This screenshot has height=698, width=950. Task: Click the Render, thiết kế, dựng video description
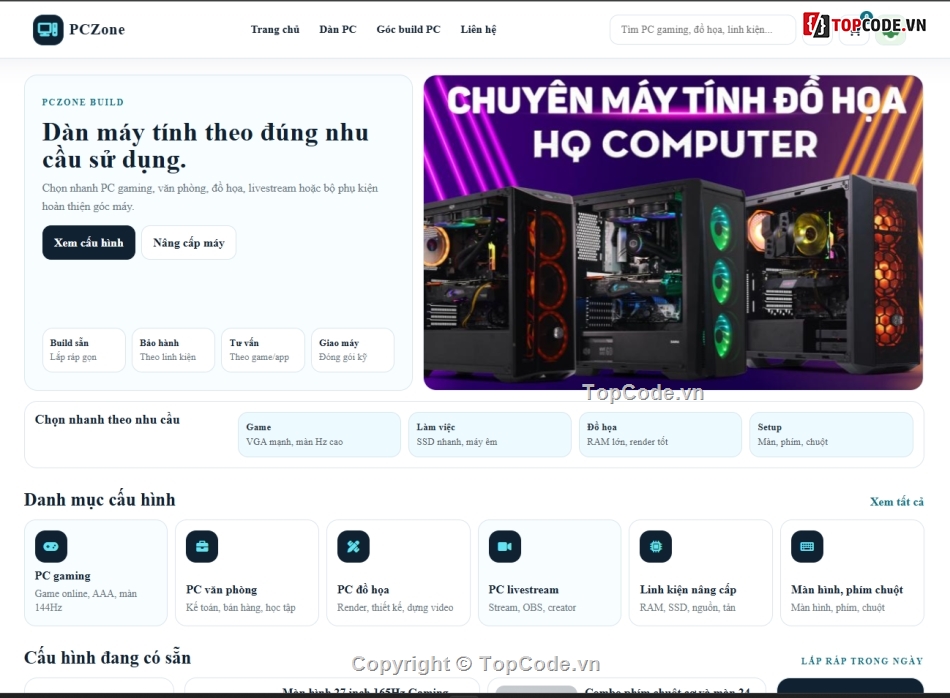[395, 607]
